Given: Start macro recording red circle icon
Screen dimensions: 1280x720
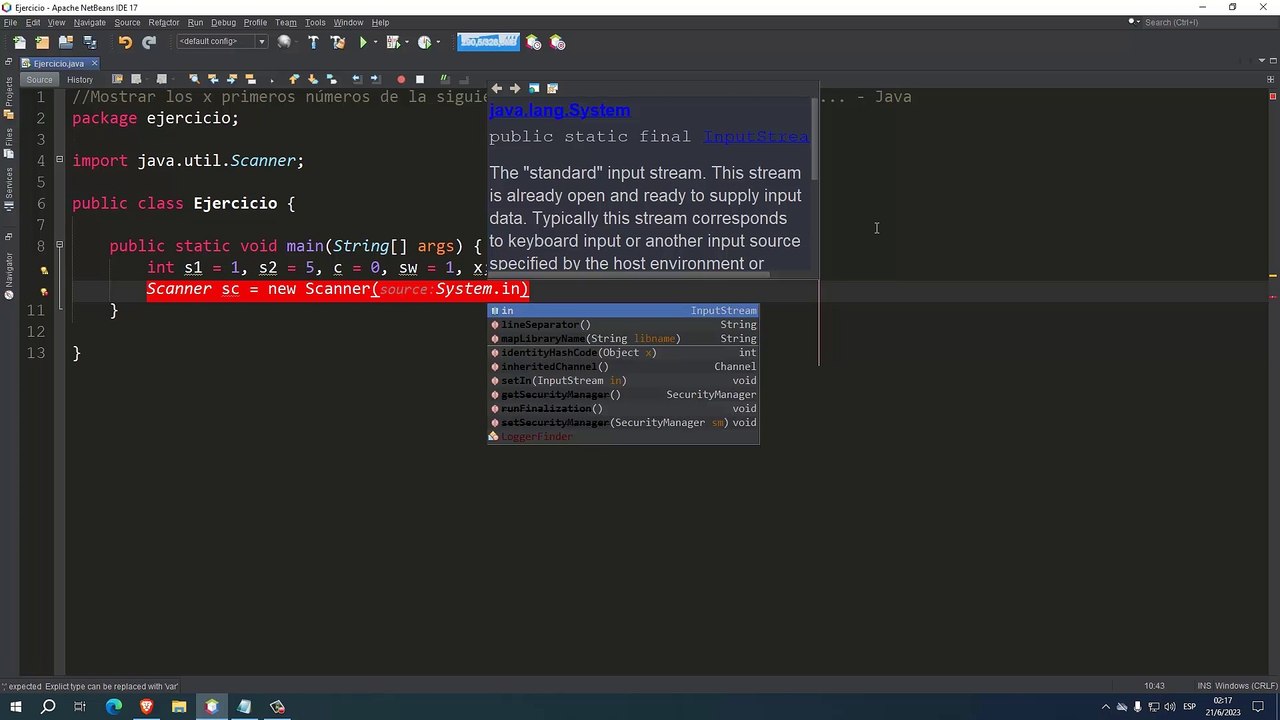Looking at the screenshot, I should coord(401,79).
